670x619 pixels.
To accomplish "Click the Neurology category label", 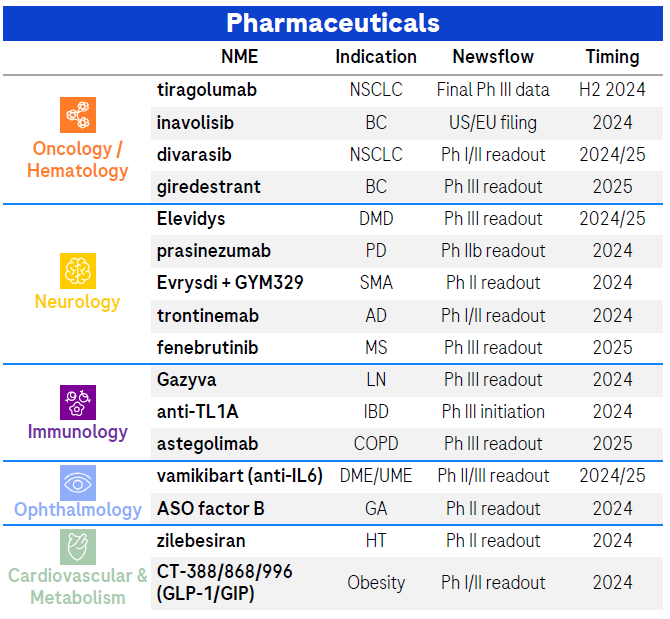I will click(77, 302).
